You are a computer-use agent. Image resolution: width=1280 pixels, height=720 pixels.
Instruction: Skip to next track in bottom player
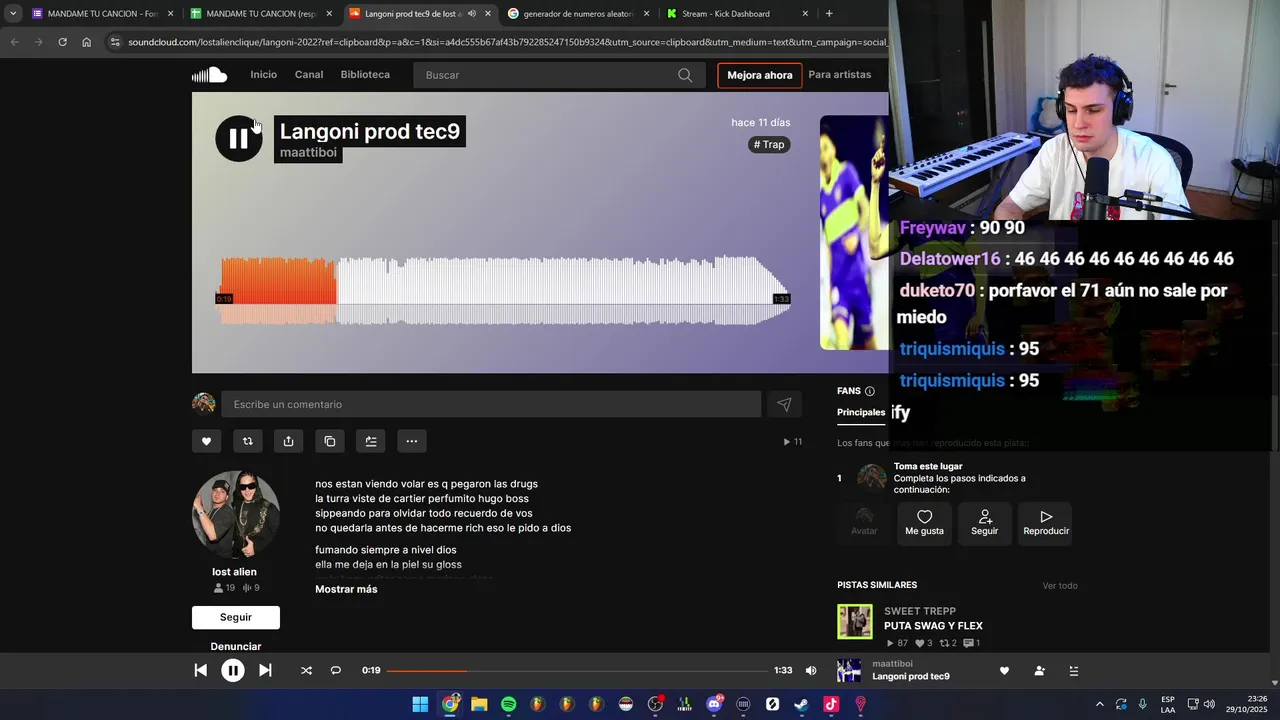point(265,670)
